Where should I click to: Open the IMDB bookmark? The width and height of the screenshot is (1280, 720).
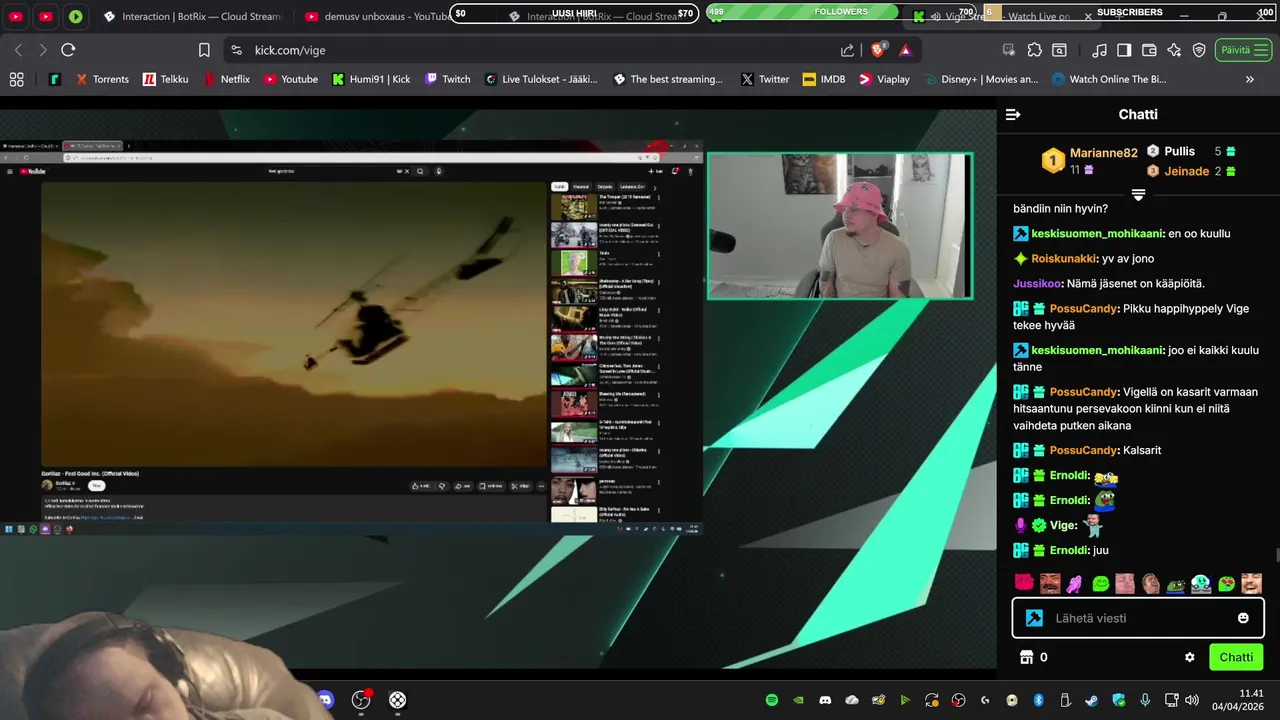tap(824, 79)
